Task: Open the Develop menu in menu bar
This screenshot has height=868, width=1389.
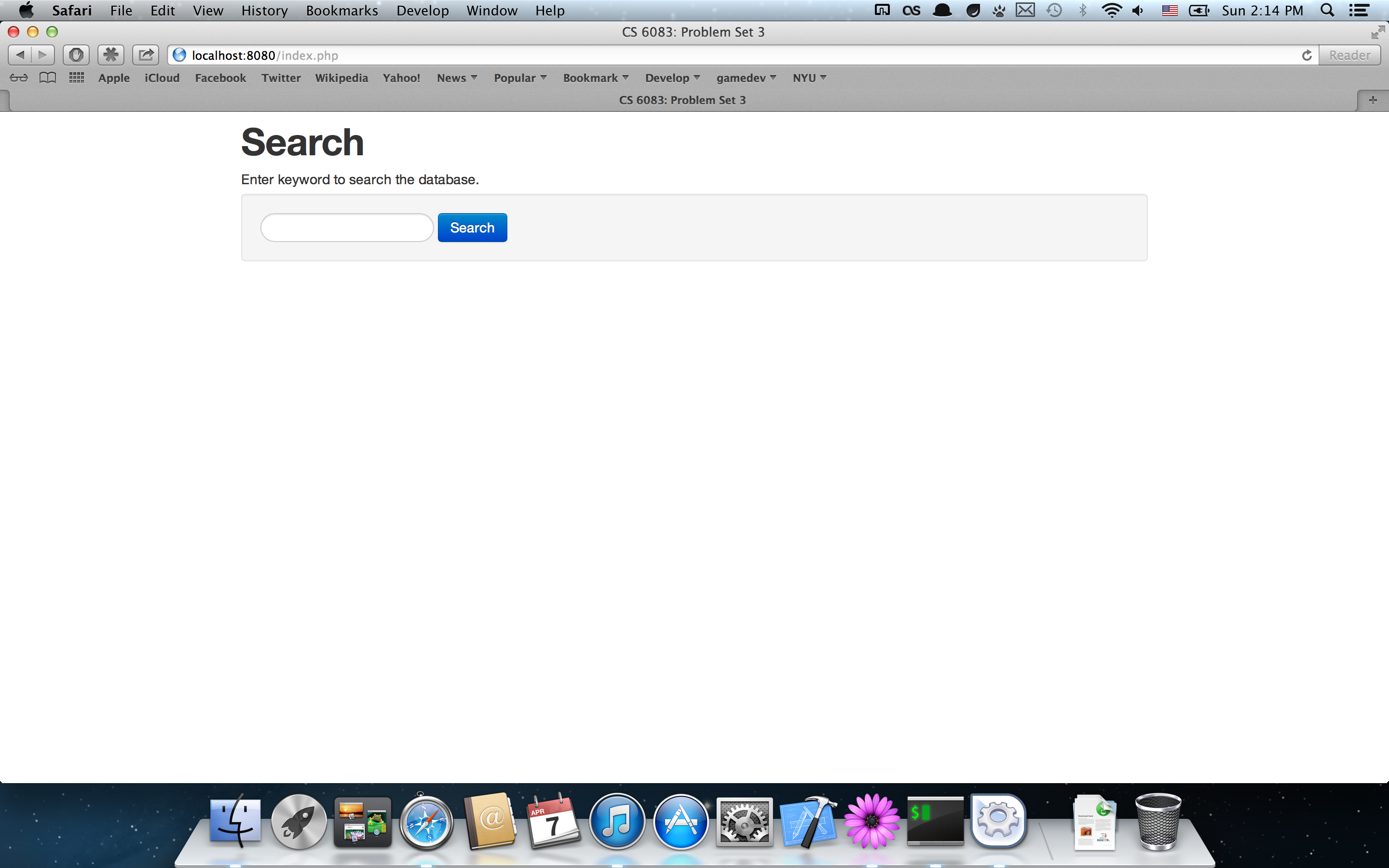Action: click(422, 10)
